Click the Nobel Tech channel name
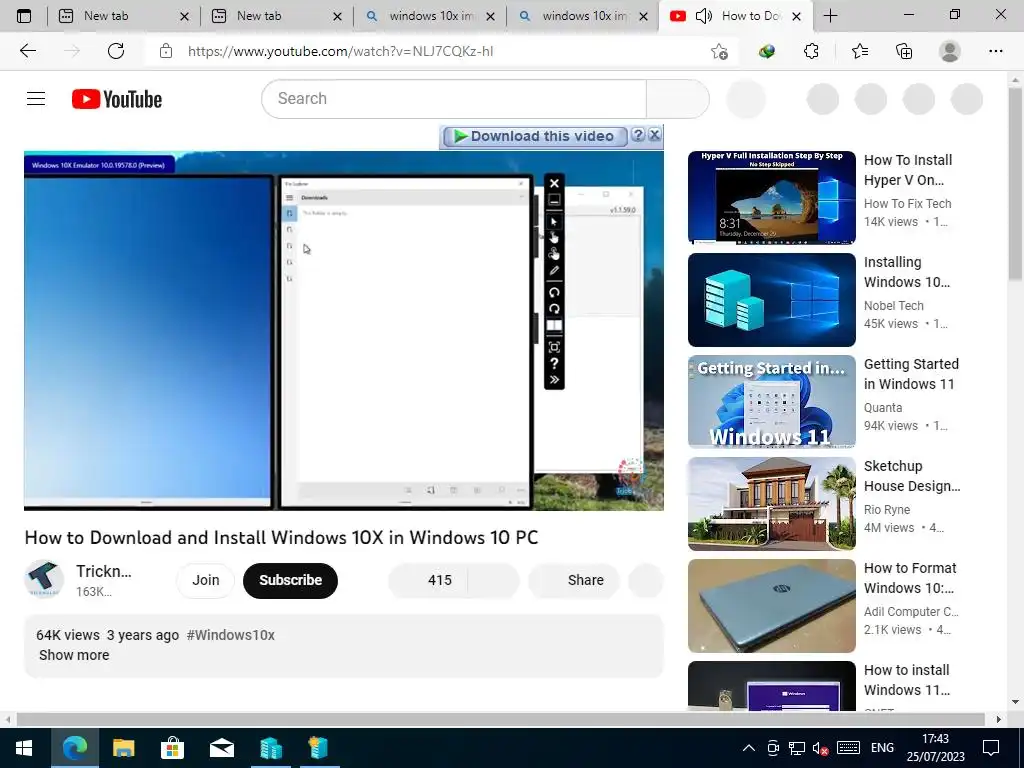 (893, 306)
